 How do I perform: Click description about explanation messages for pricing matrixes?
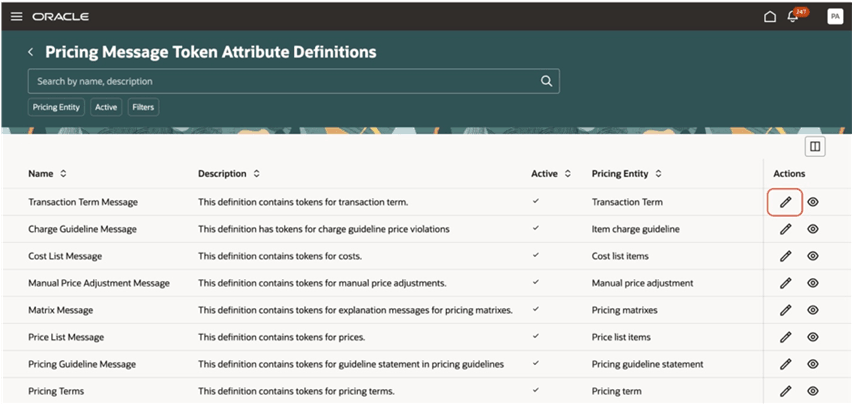pos(356,310)
